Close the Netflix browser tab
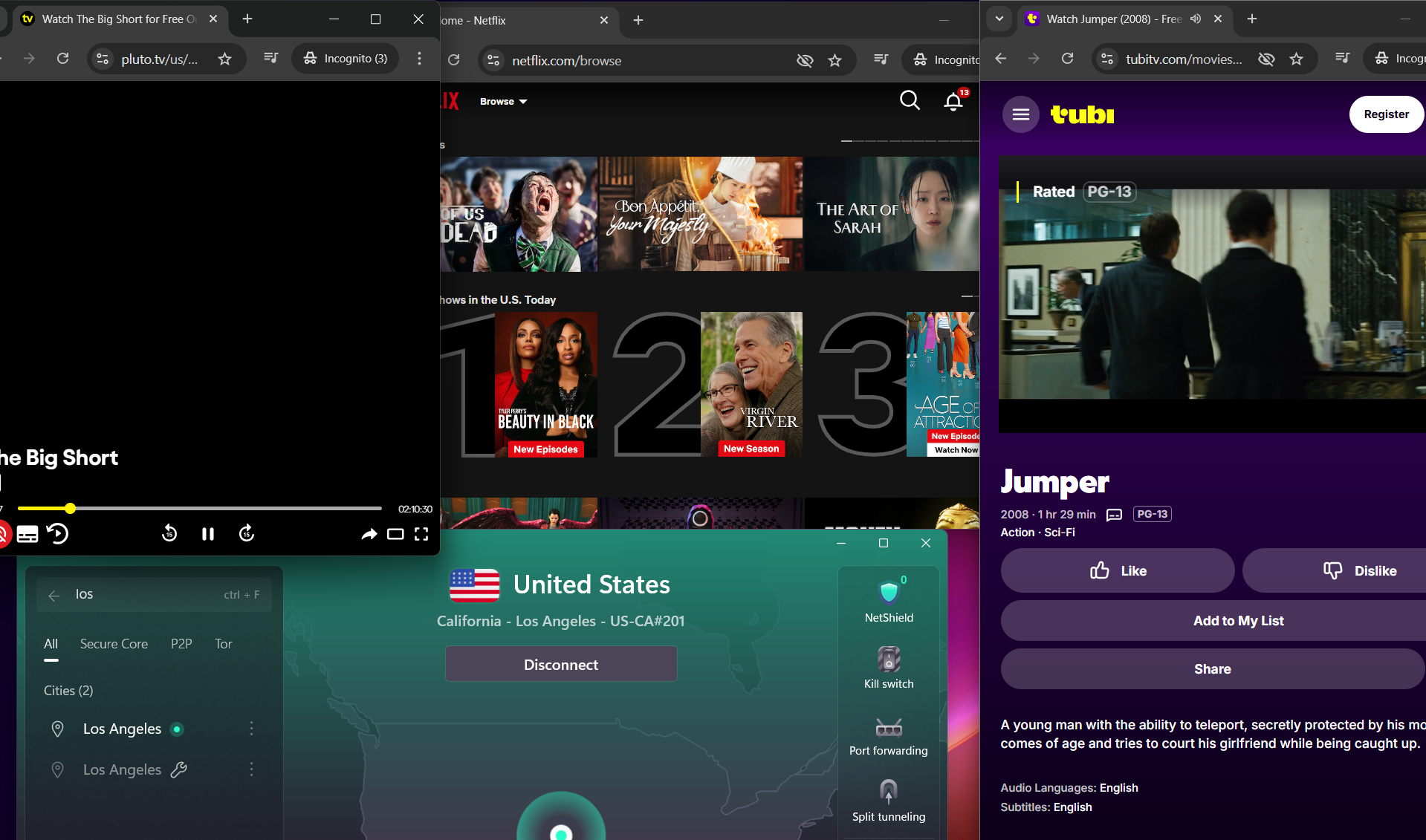This screenshot has width=1426, height=840. [x=604, y=21]
